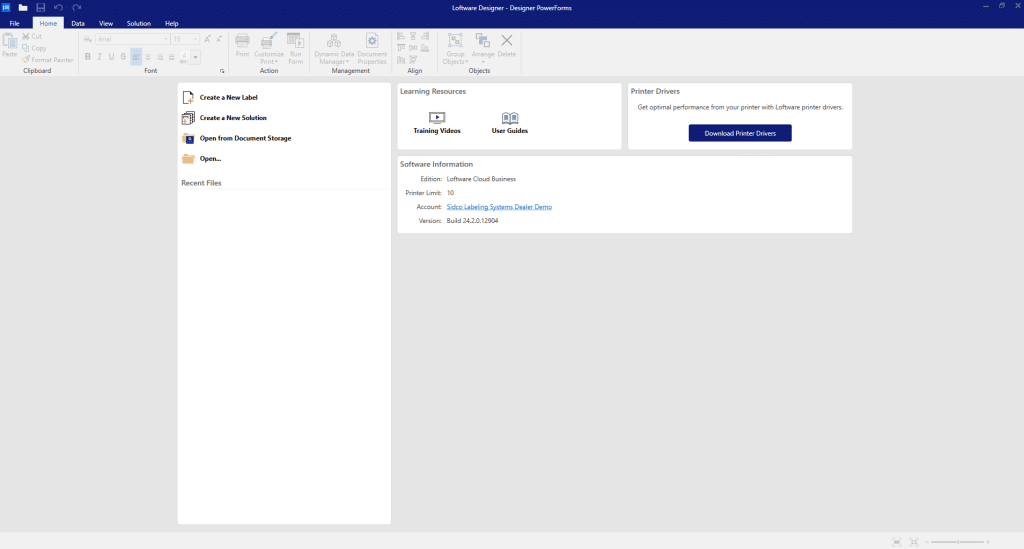Click the align objects left icon
This screenshot has width=1024, height=549.
coord(401,37)
